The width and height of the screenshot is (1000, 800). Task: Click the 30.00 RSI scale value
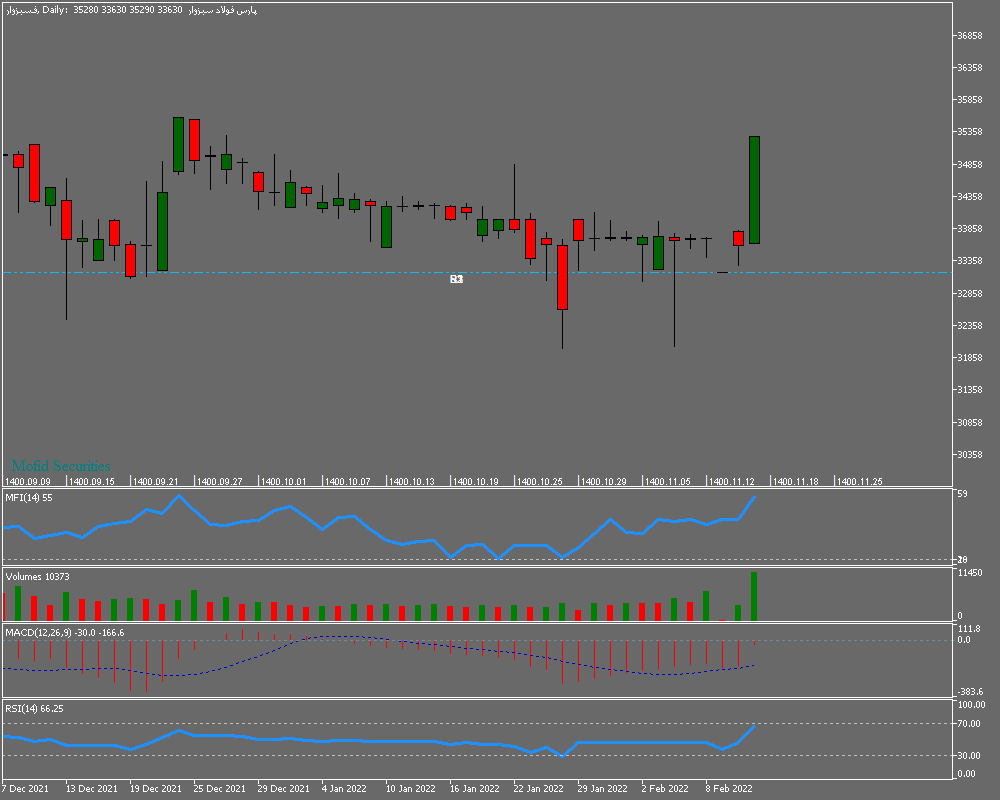(969, 756)
